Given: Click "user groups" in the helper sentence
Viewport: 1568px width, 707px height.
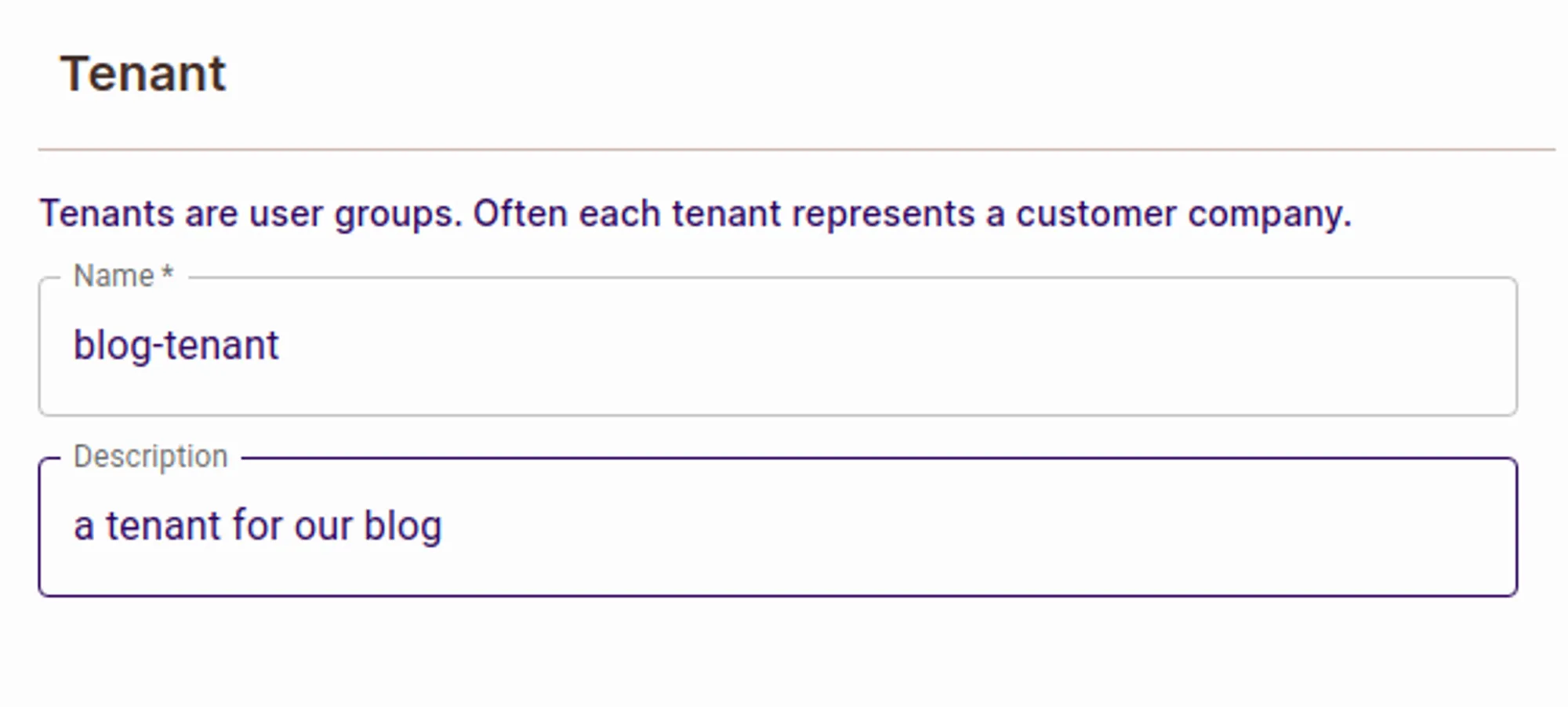Looking at the screenshot, I should pos(354,214).
